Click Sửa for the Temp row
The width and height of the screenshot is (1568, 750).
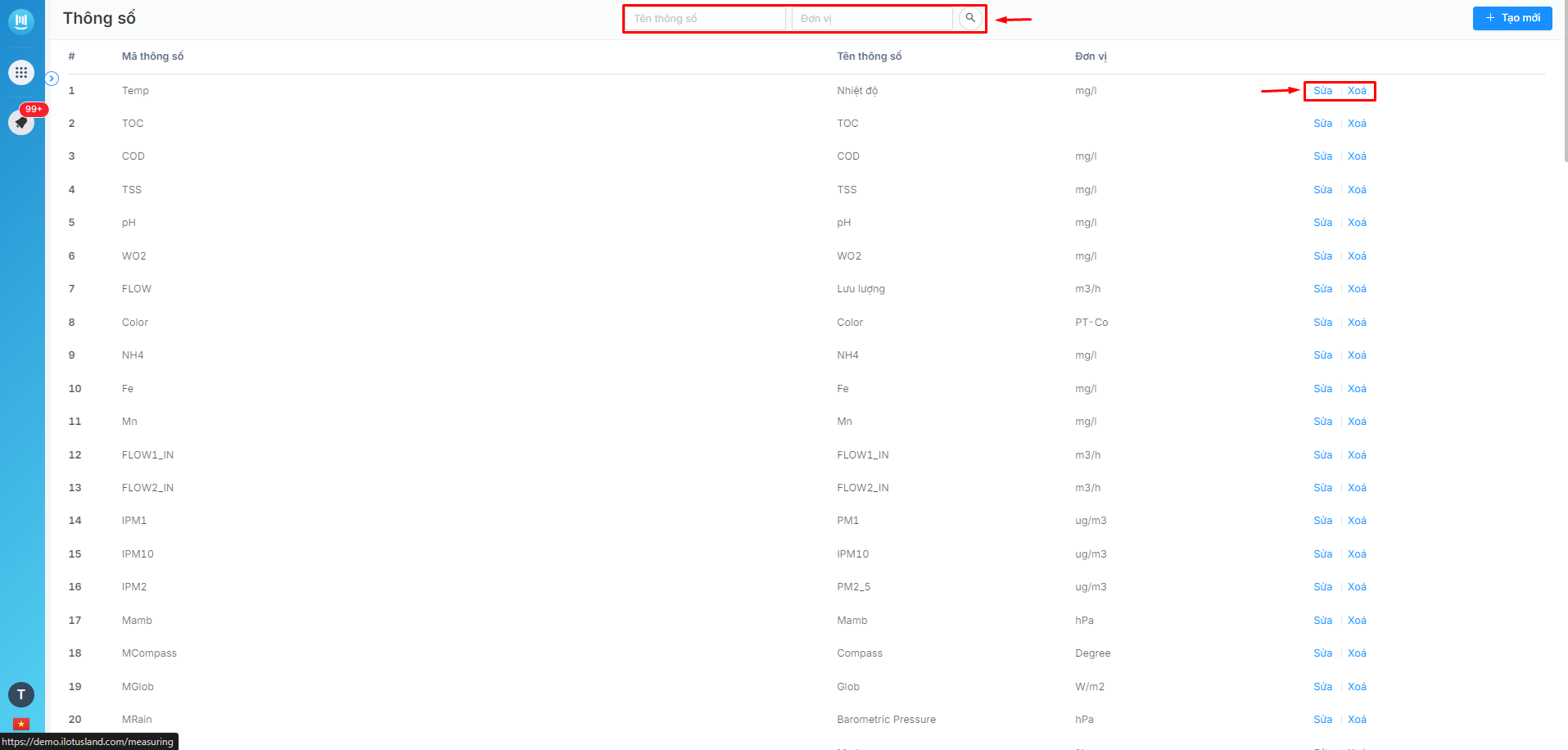click(x=1322, y=91)
